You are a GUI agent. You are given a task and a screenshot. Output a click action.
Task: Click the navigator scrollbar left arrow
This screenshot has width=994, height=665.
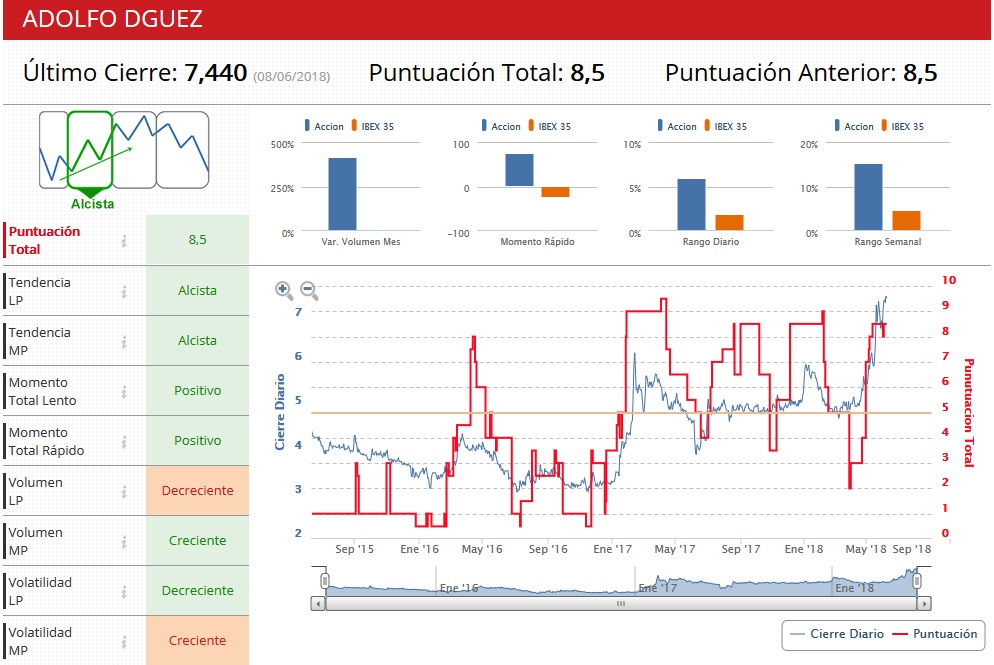[x=318, y=604]
